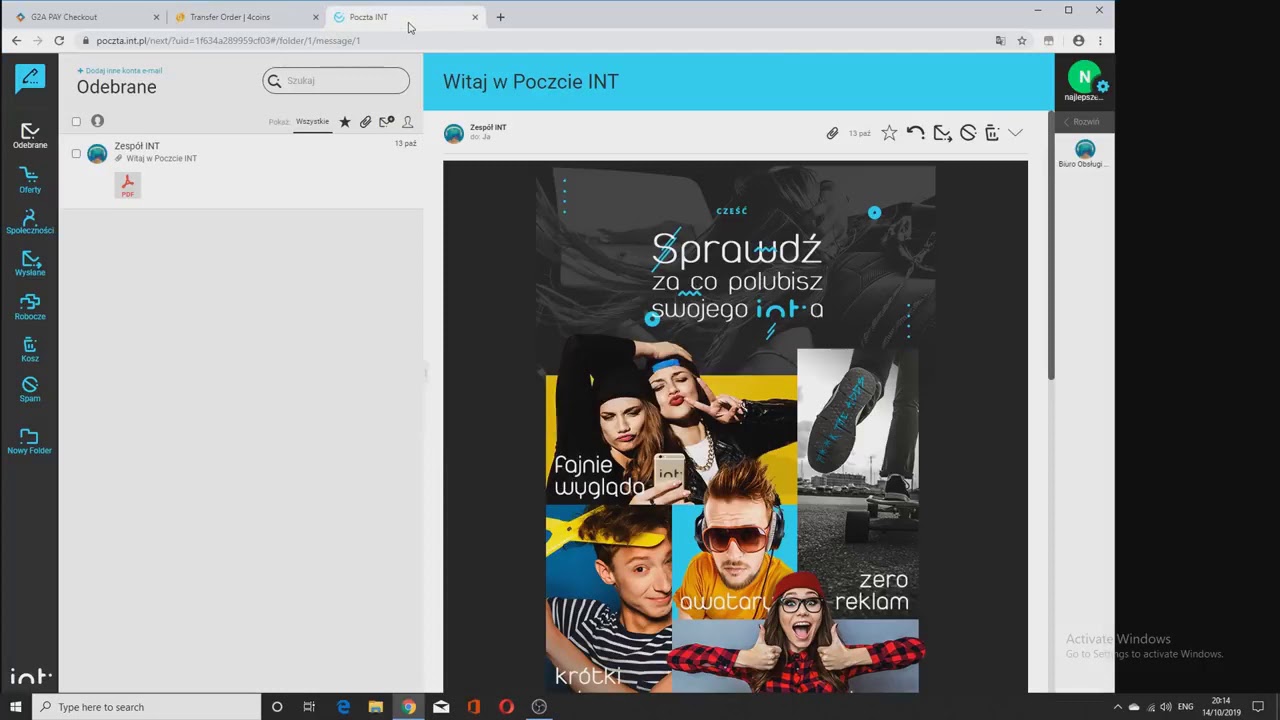This screenshot has height=720, width=1280.
Task: Select the Wszystkie filter tab
Action: click(x=312, y=122)
